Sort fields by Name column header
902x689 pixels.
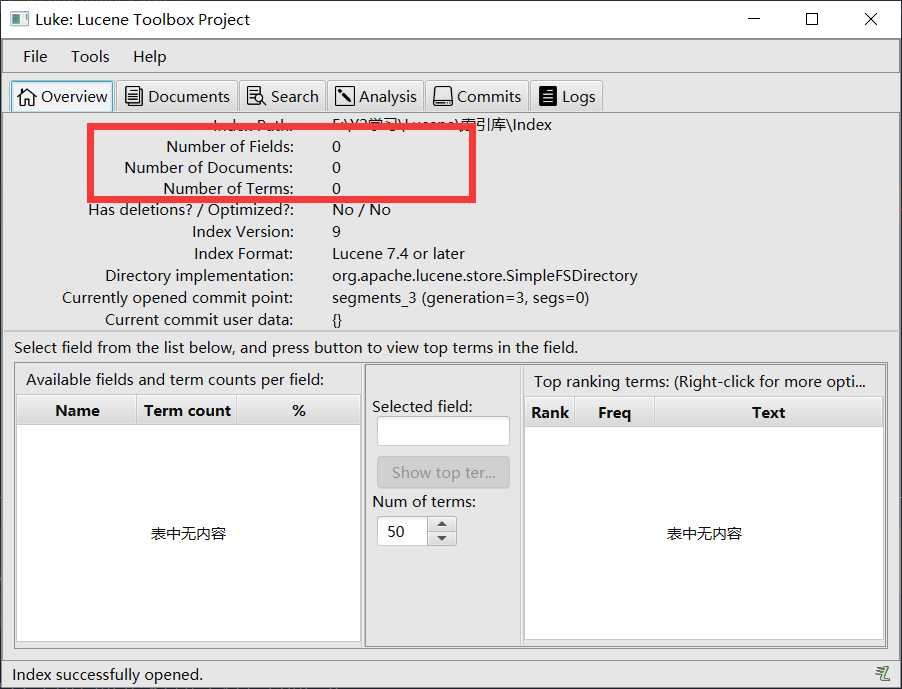click(x=77, y=411)
